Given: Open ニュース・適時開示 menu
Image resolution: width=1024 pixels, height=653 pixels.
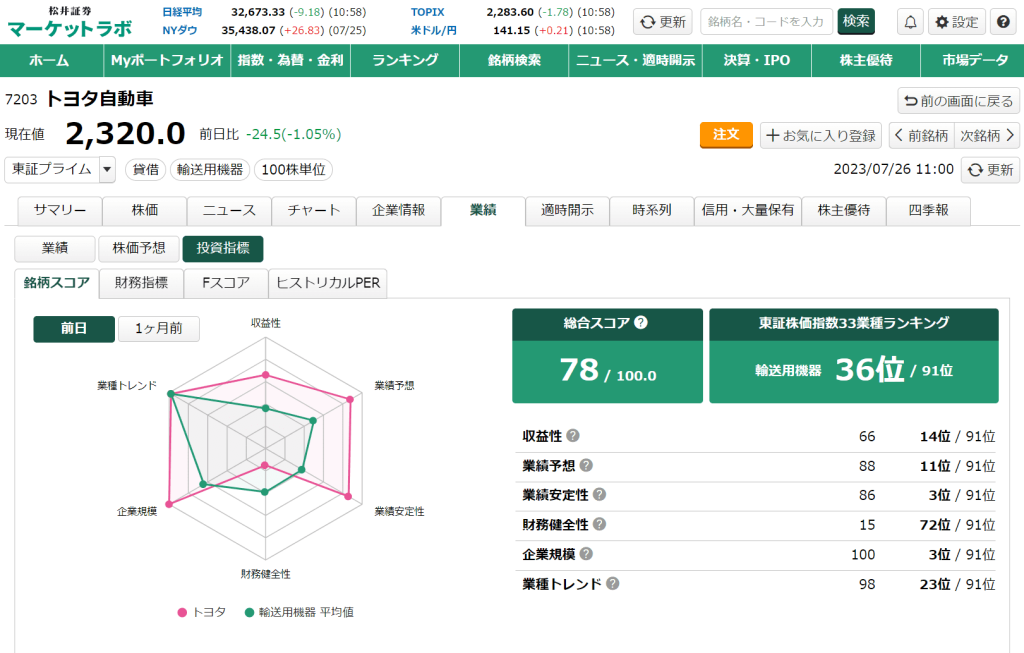Looking at the screenshot, I should (635, 61).
